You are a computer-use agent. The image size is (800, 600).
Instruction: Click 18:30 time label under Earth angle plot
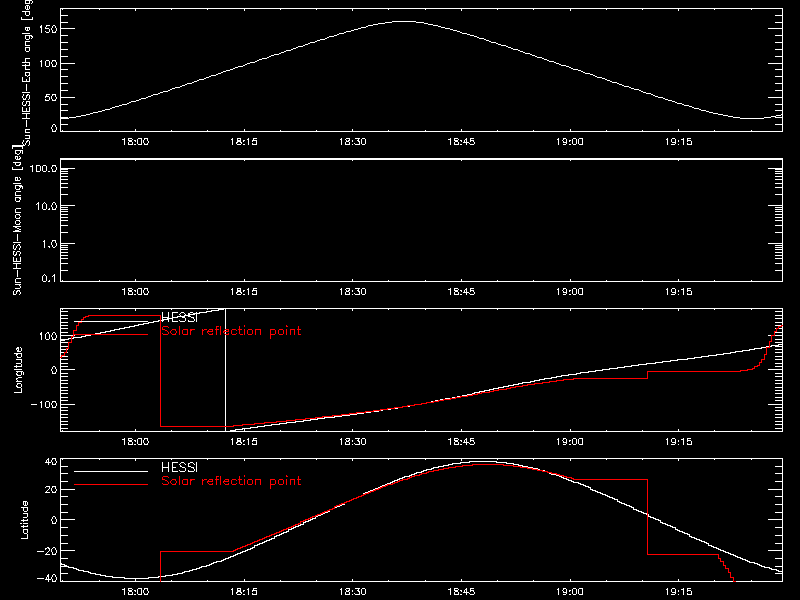tap(353, 142)
